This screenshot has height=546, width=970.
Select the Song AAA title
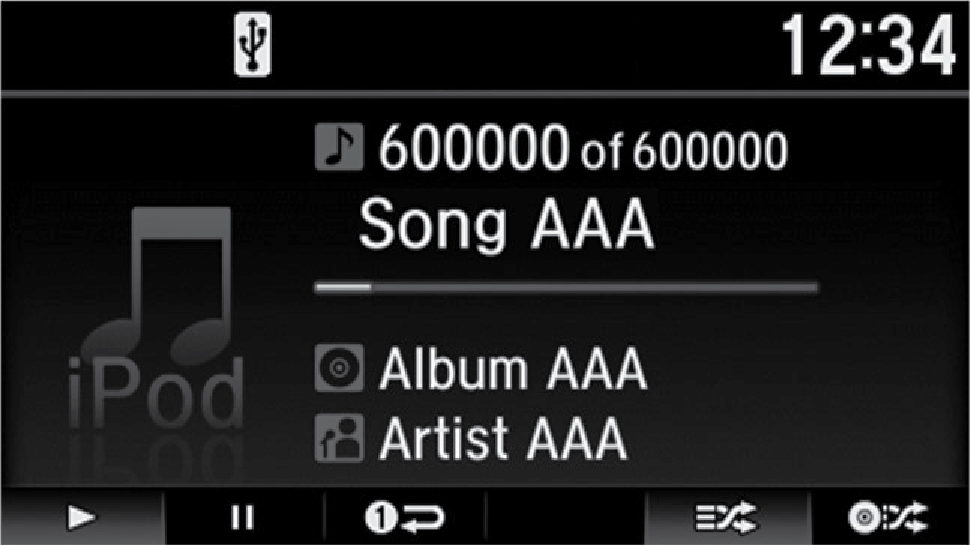click(x=506, y=224)
